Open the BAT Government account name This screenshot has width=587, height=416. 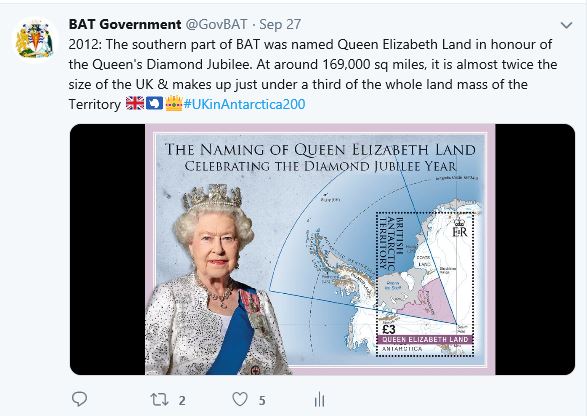tap(125, 24)
